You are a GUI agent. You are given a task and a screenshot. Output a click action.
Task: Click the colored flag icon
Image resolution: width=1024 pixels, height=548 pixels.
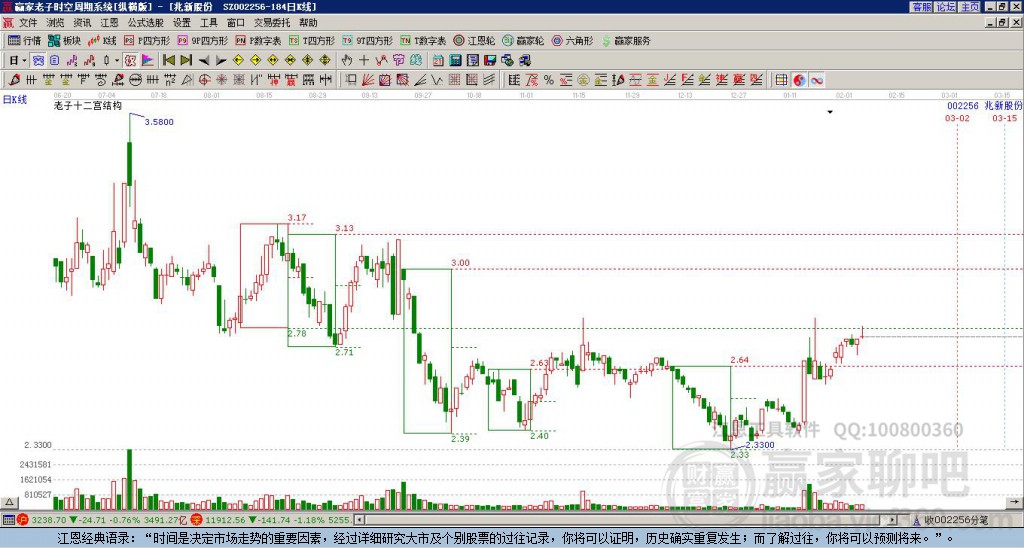point(148,60)
